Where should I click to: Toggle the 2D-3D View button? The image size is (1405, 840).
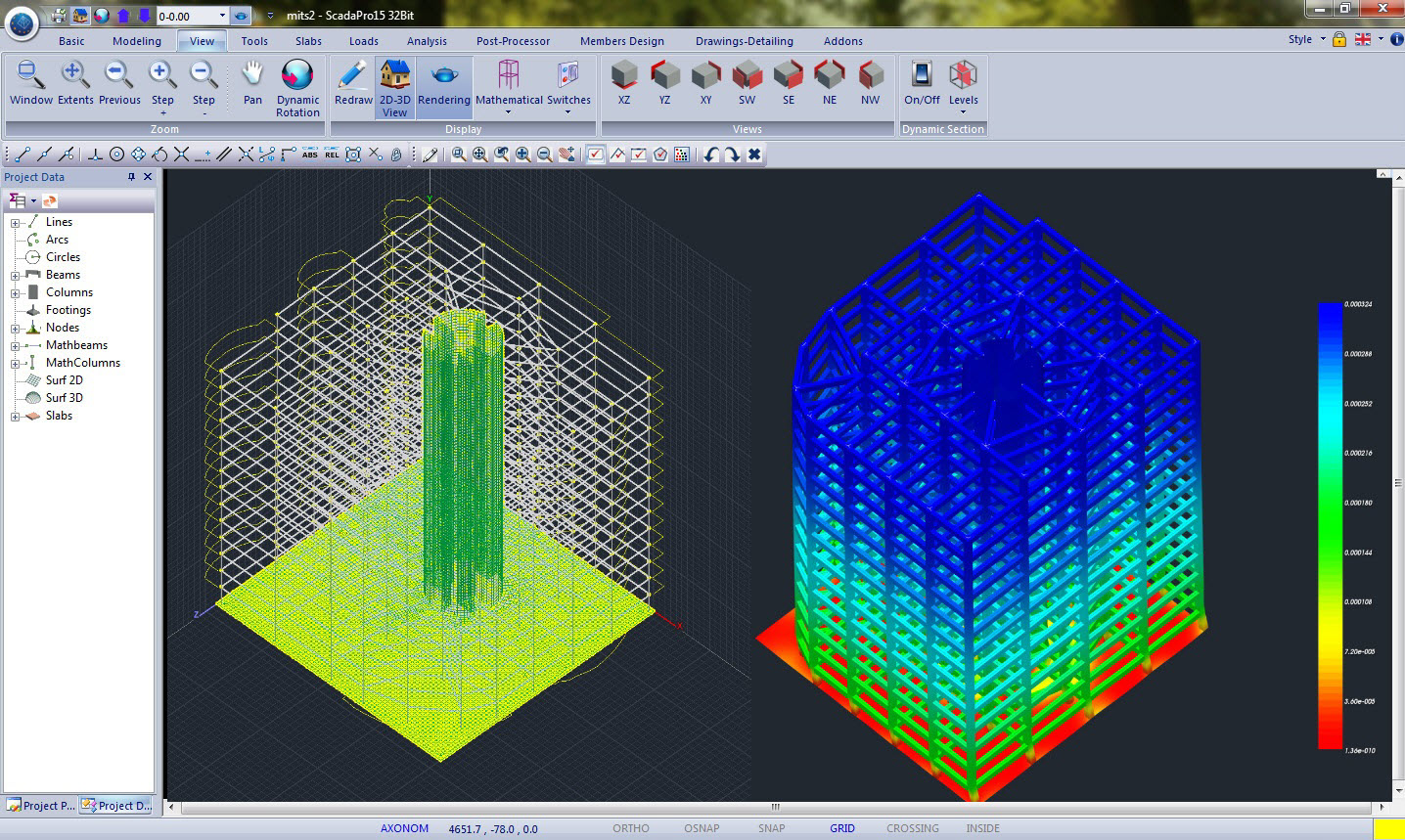click(395, 87)
